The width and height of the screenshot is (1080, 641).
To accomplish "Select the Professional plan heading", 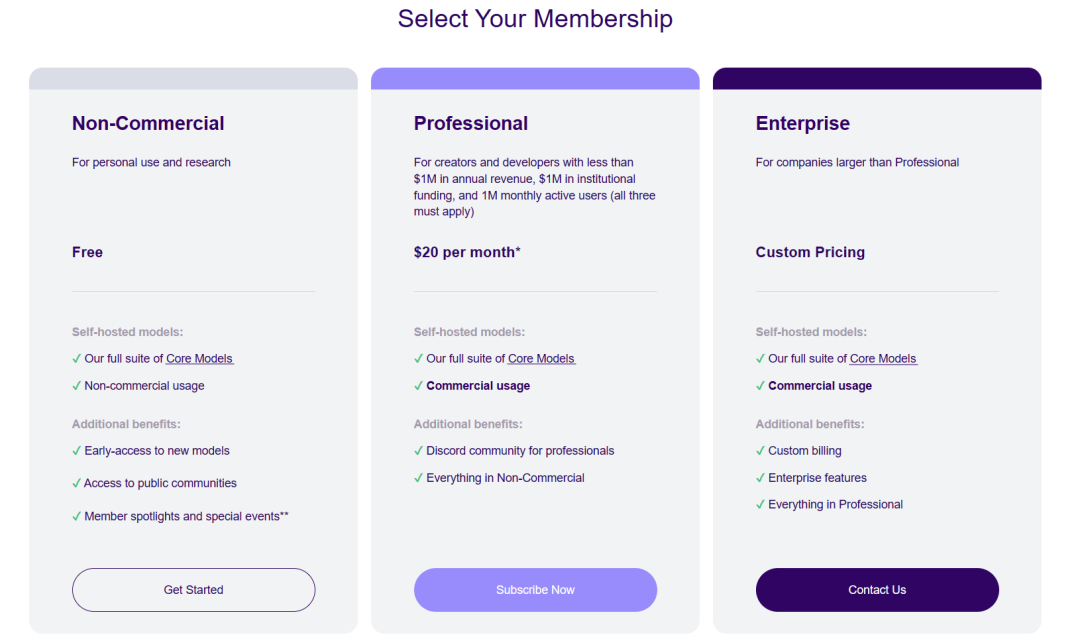I will point(471,124).
